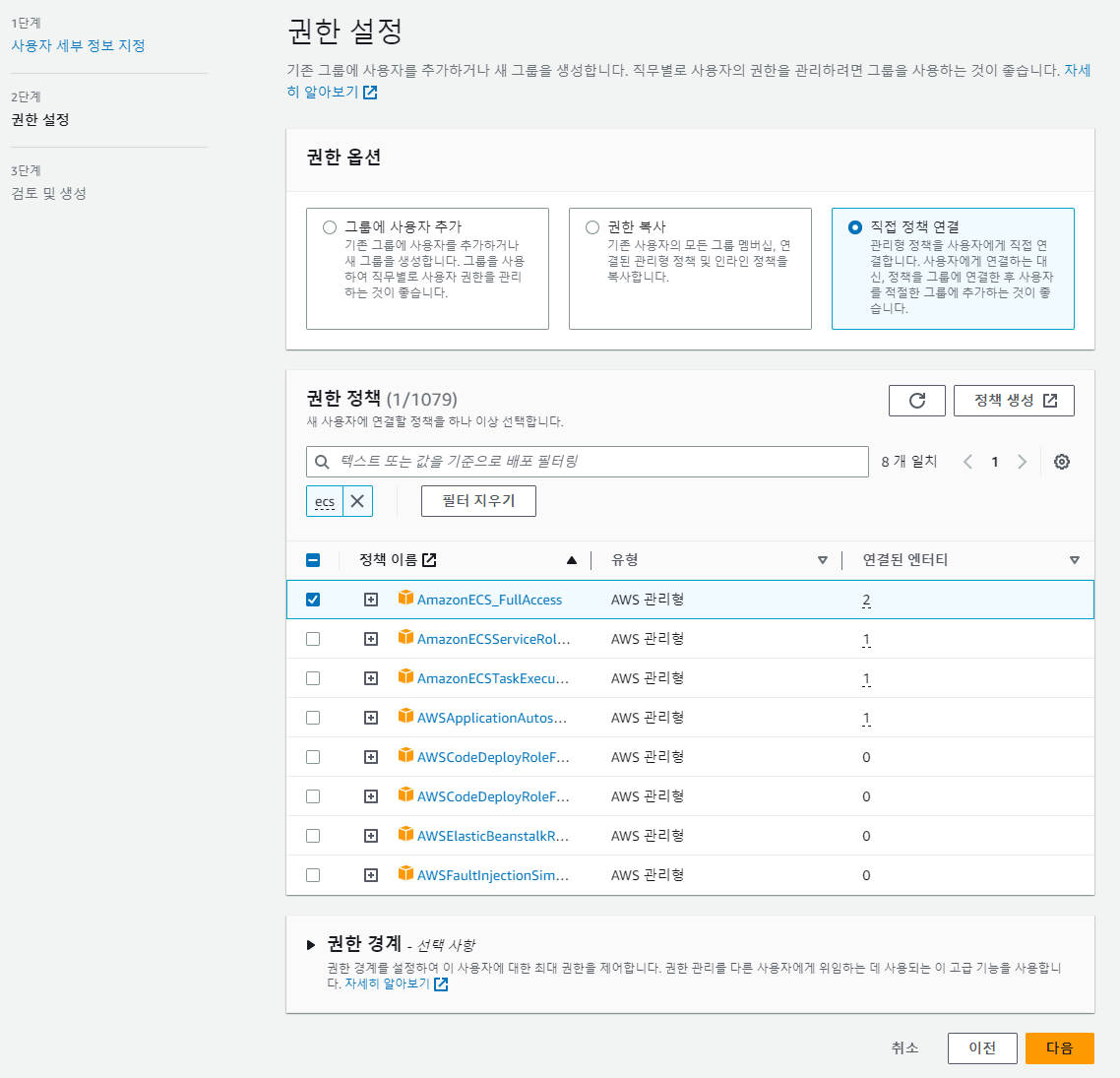Go to step 1 사용자 세부 정보 지정
1120x1078 pixels.
pyautogui.click(x=78, y=45)
